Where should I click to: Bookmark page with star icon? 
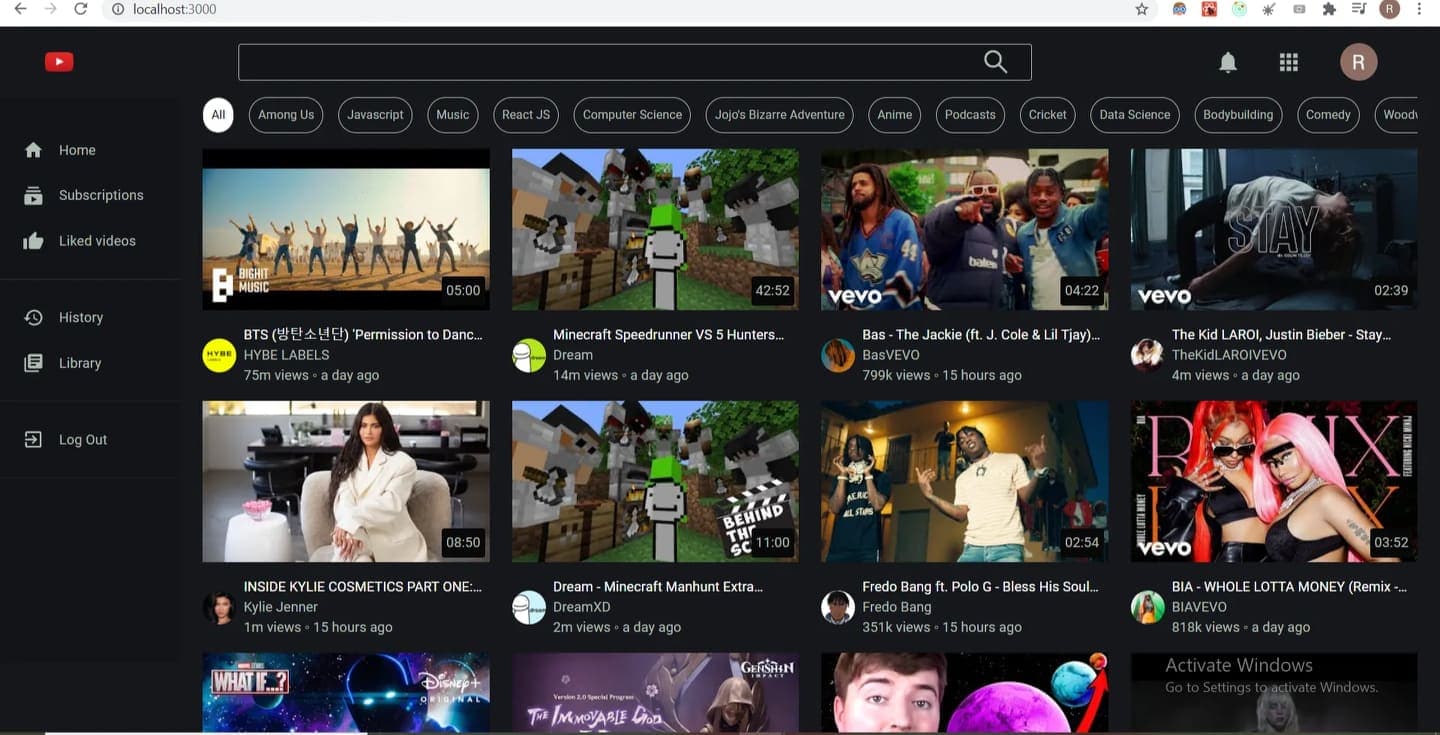click(x=1142, y=9)
